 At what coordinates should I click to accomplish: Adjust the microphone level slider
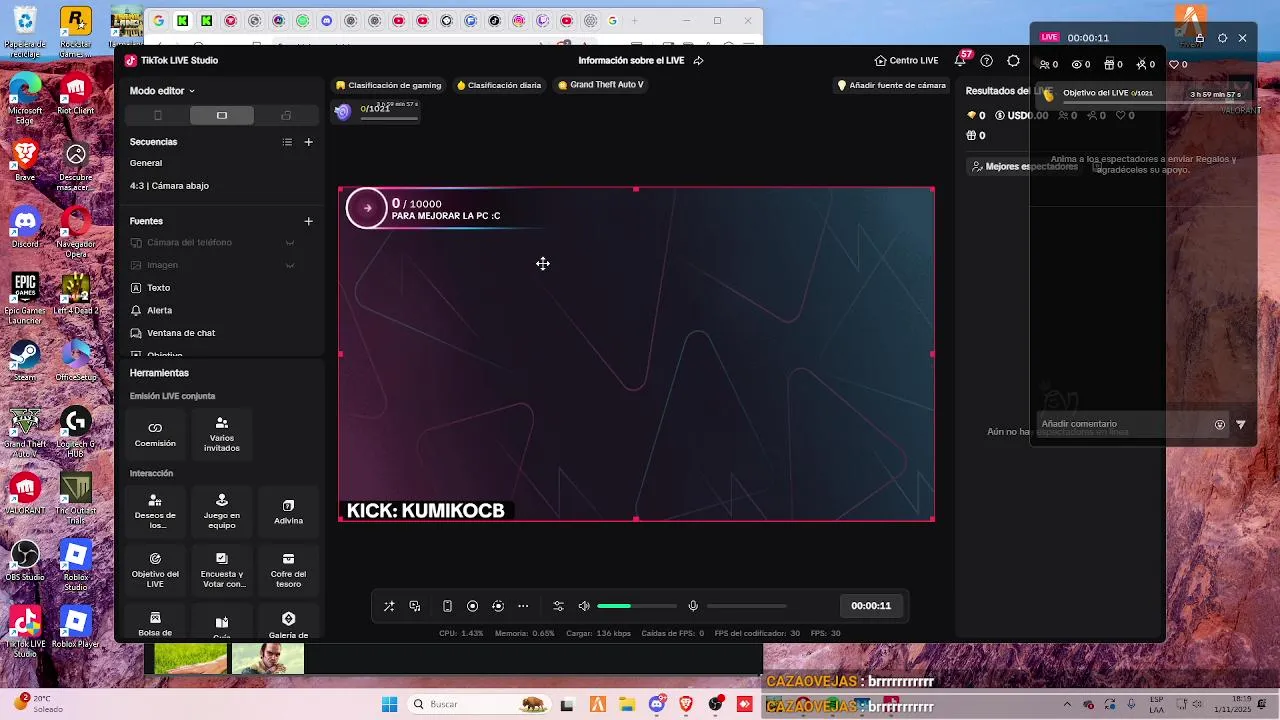coord(746,606)
